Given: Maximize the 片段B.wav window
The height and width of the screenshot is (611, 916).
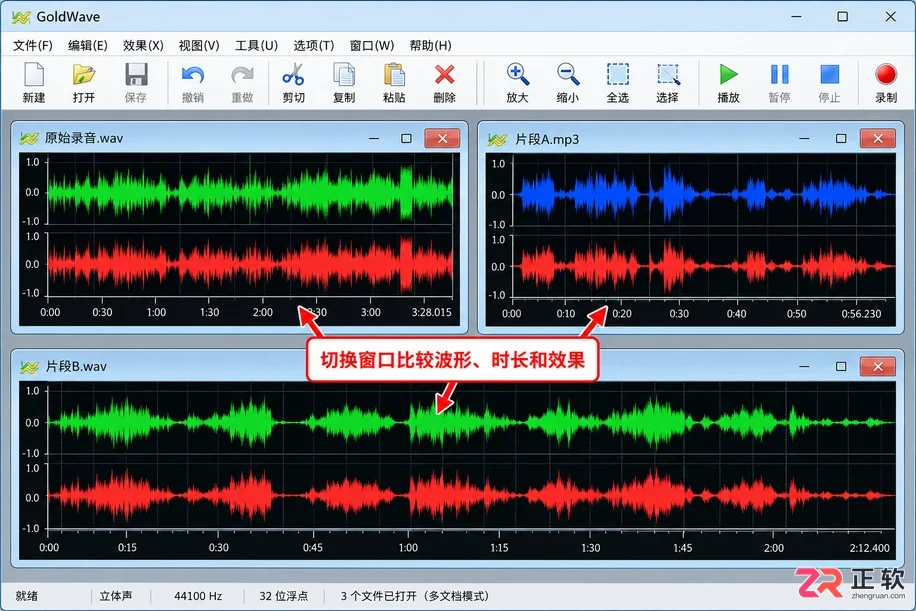Looking at the screenshot, I should coord(841,366).
